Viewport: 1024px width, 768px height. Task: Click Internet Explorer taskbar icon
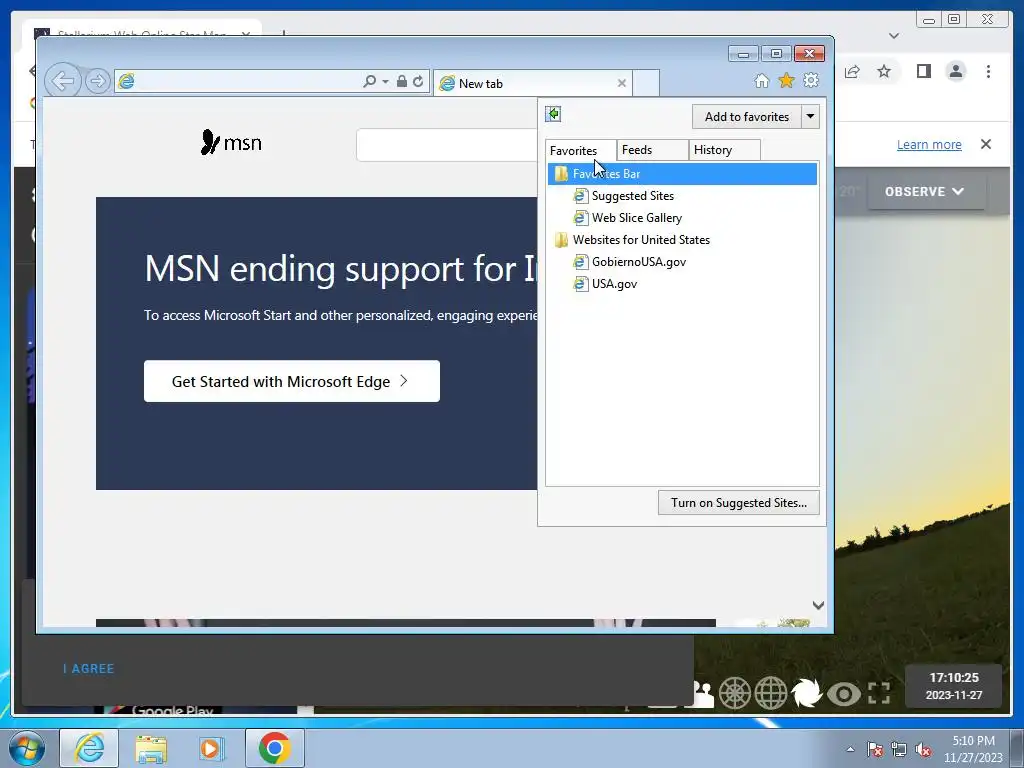click(89, 748)
